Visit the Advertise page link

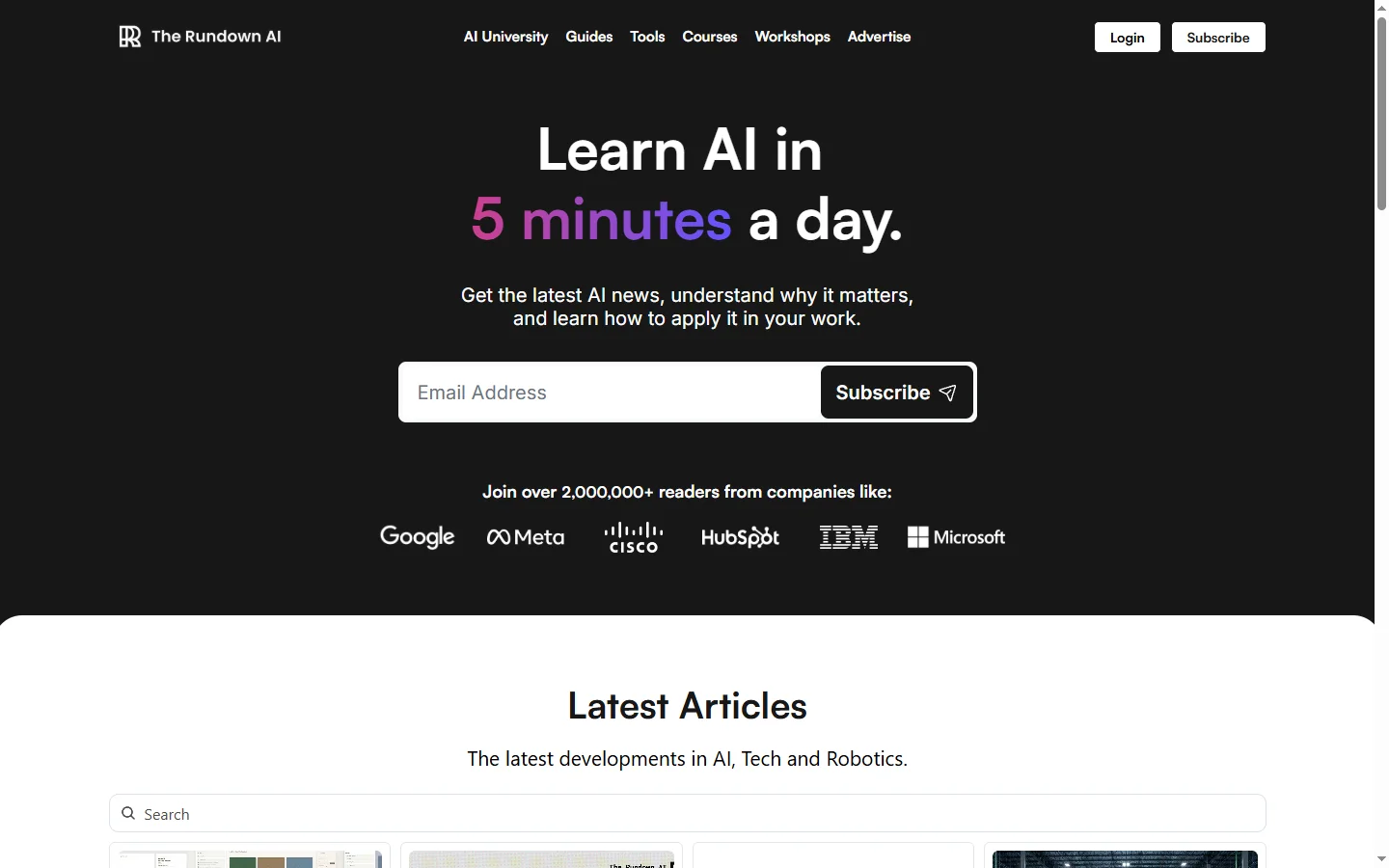(879, 37)
